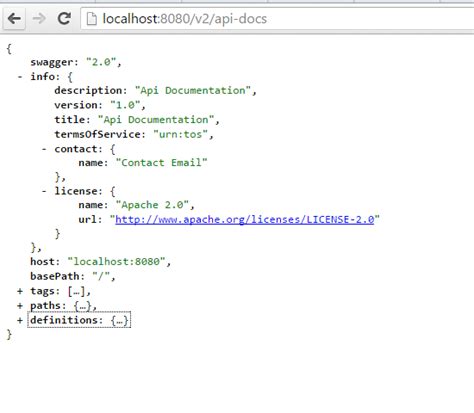Click the title value "Api Documentation"
Screen dimensions: 474x413
[156, 120]
